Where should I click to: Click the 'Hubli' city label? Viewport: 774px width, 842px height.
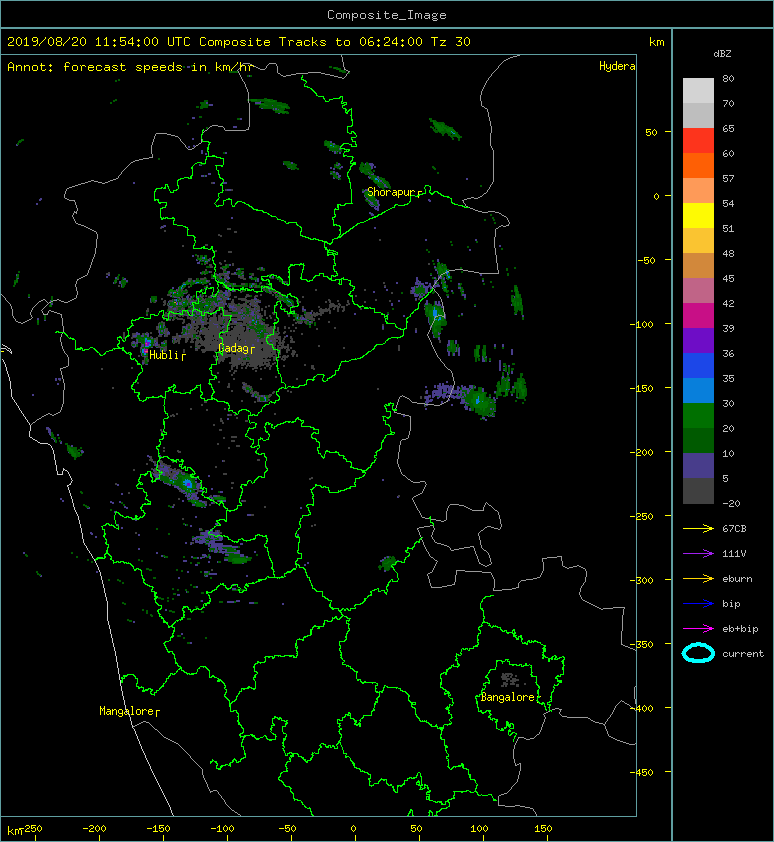pos(164,355)
